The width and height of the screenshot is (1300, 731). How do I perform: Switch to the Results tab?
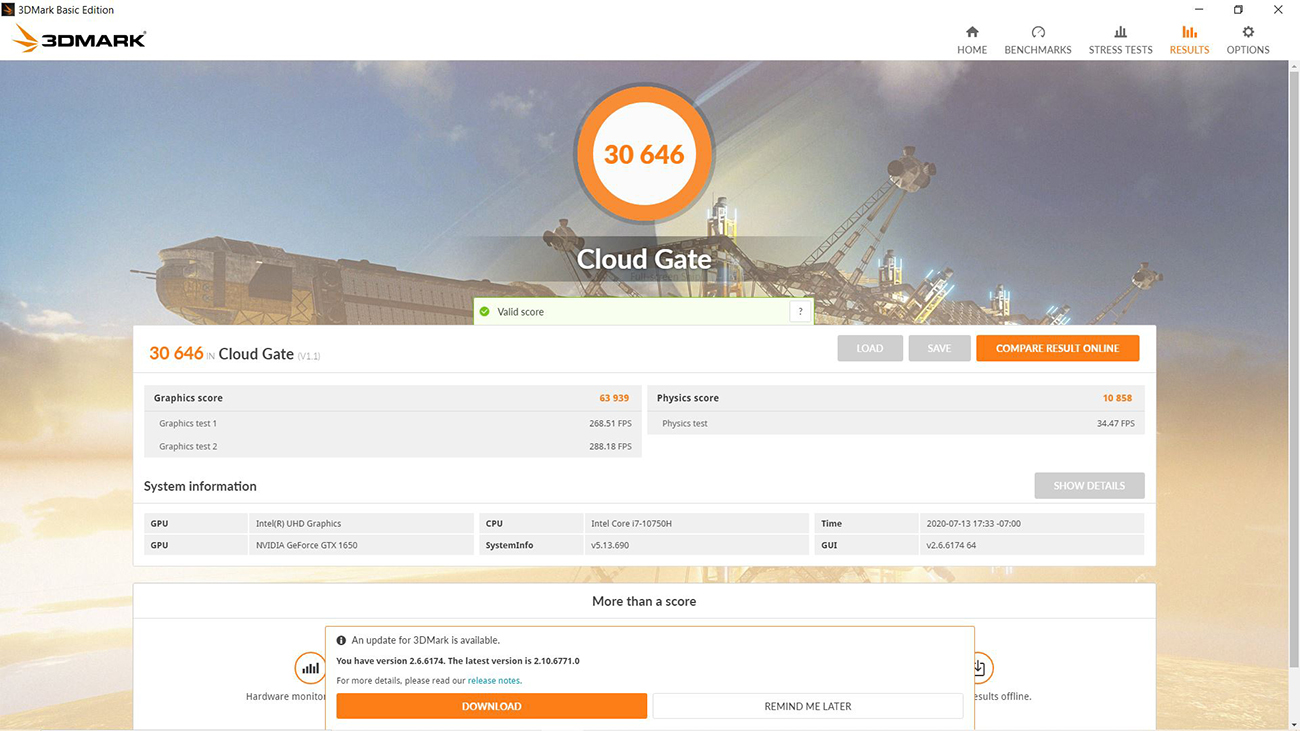(x=1189, y=40)
